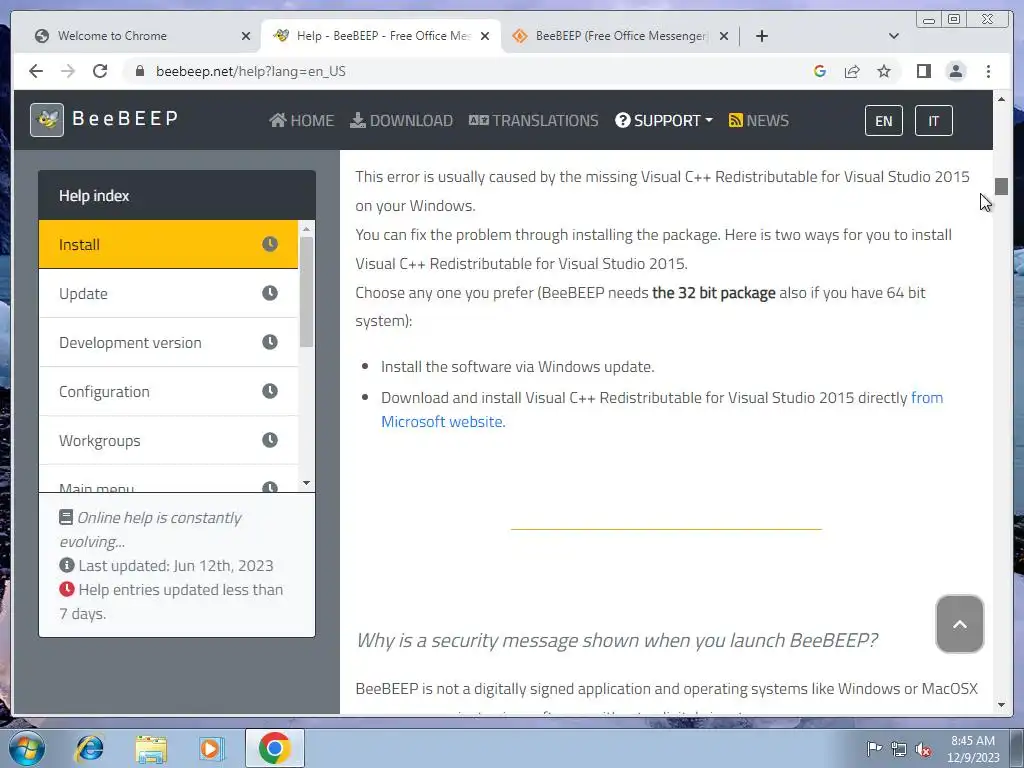
Task: Click the BeeBEEP bee logo icon
Action: pos(47,120)
